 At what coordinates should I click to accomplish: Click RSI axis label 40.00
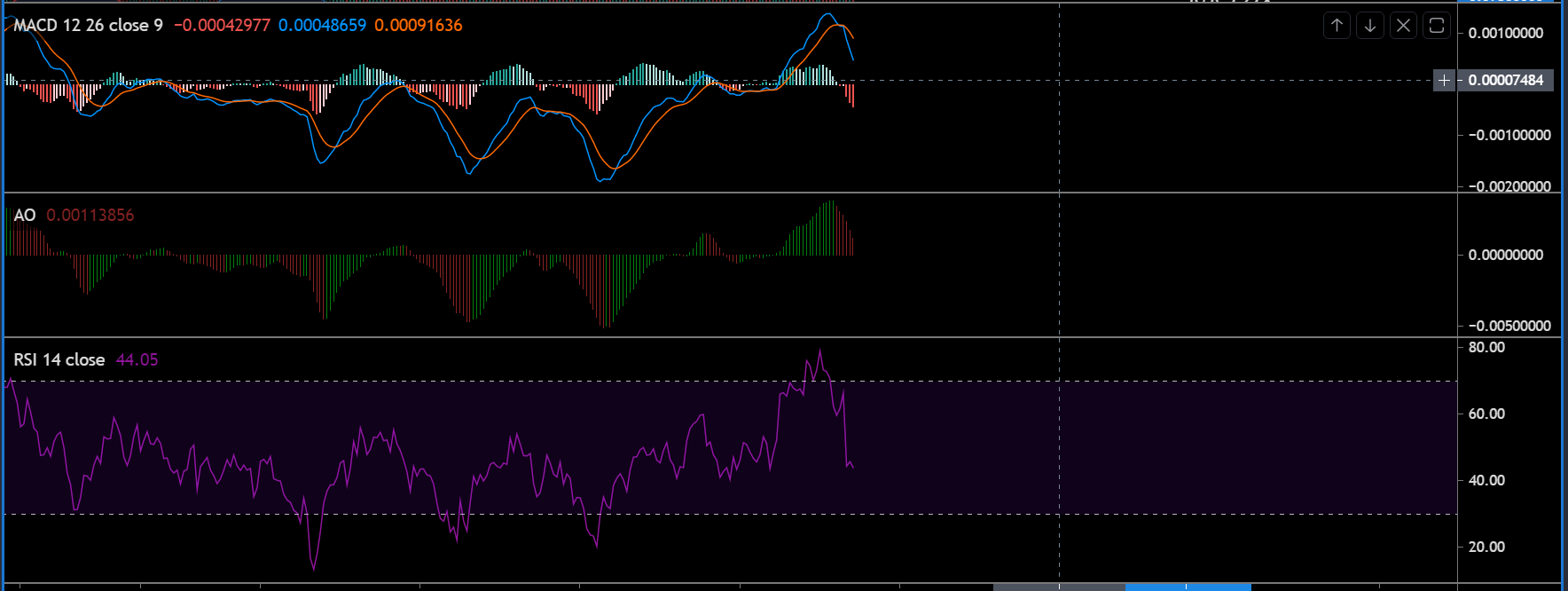[x=1486, y=481]
